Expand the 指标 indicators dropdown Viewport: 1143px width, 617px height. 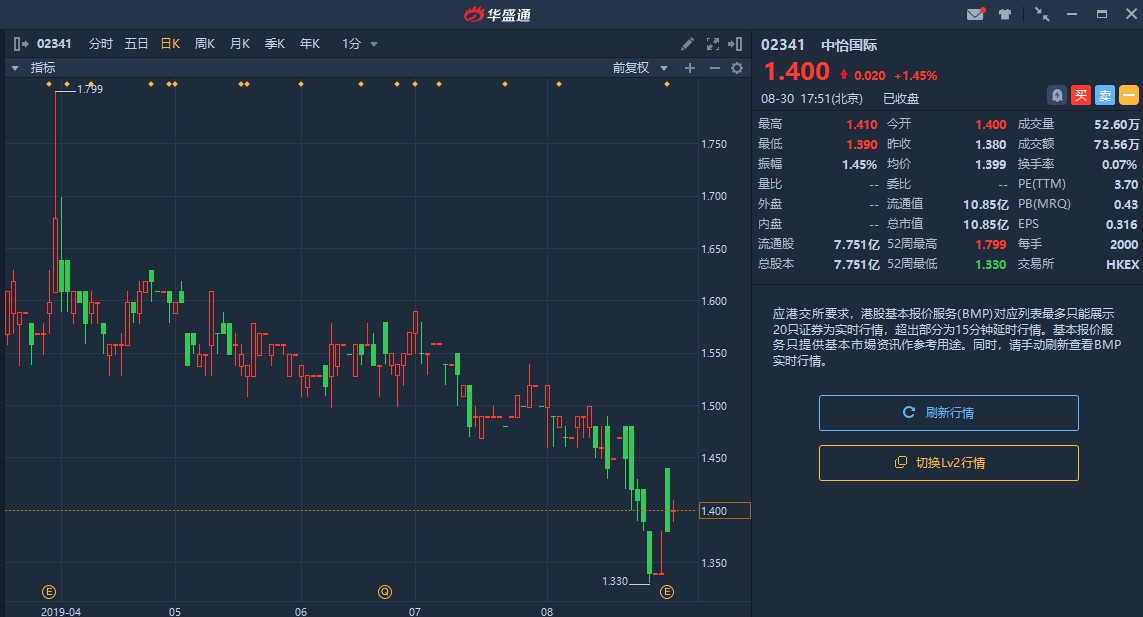pos(34,68)
